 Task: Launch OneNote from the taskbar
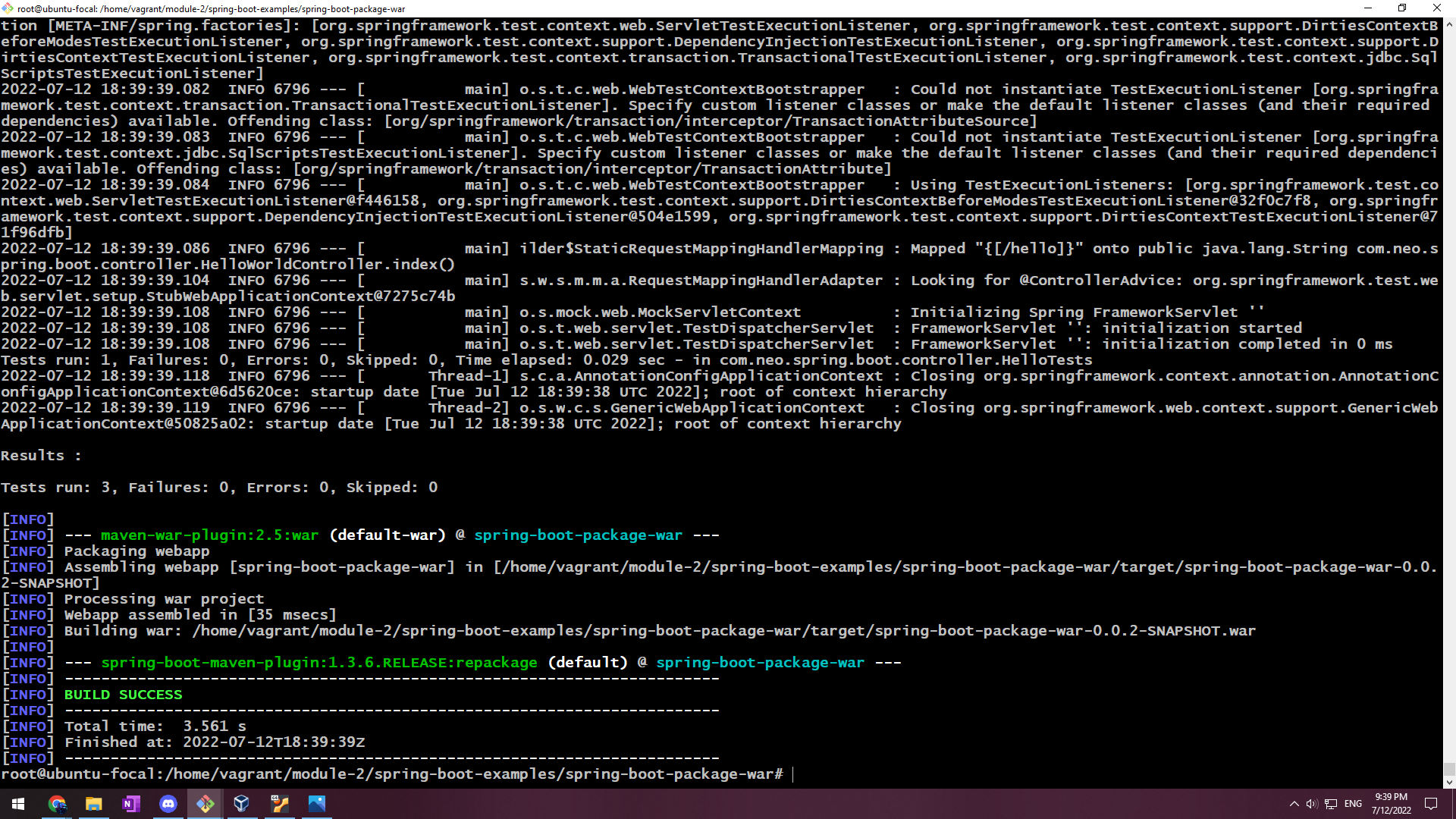click(131, 804)
